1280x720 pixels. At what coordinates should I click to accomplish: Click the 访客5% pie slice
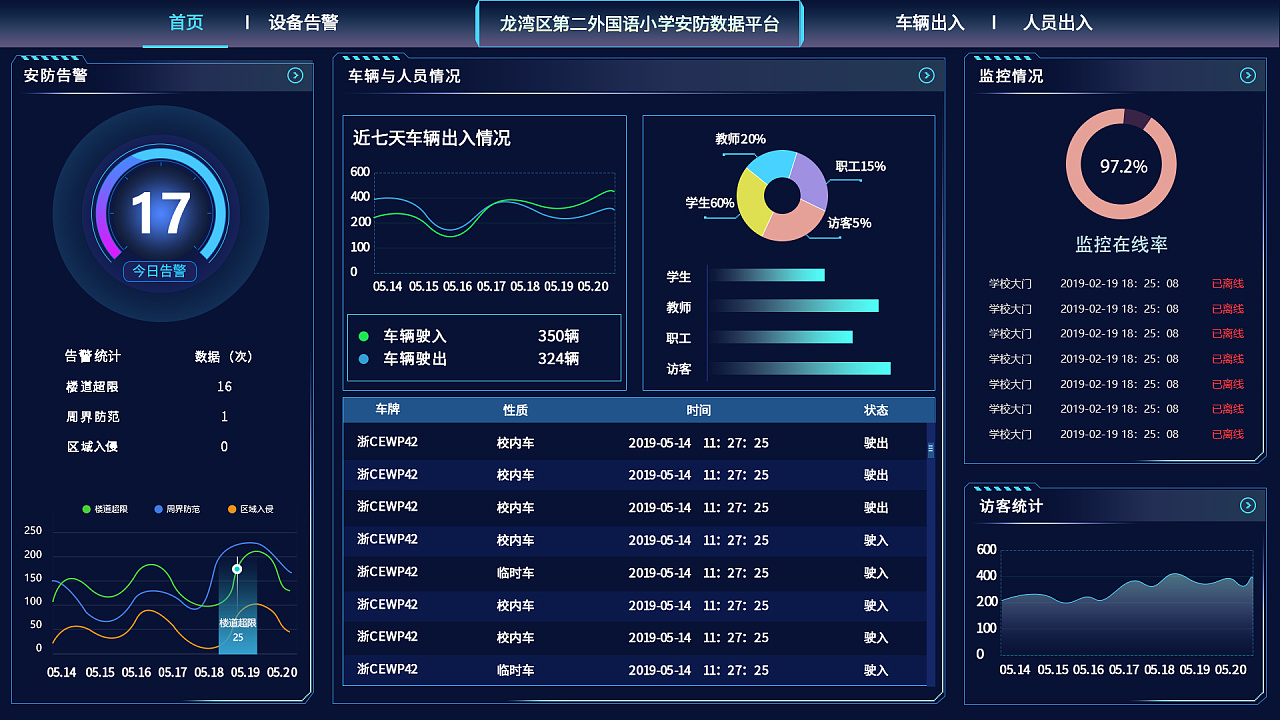point(792,226)
